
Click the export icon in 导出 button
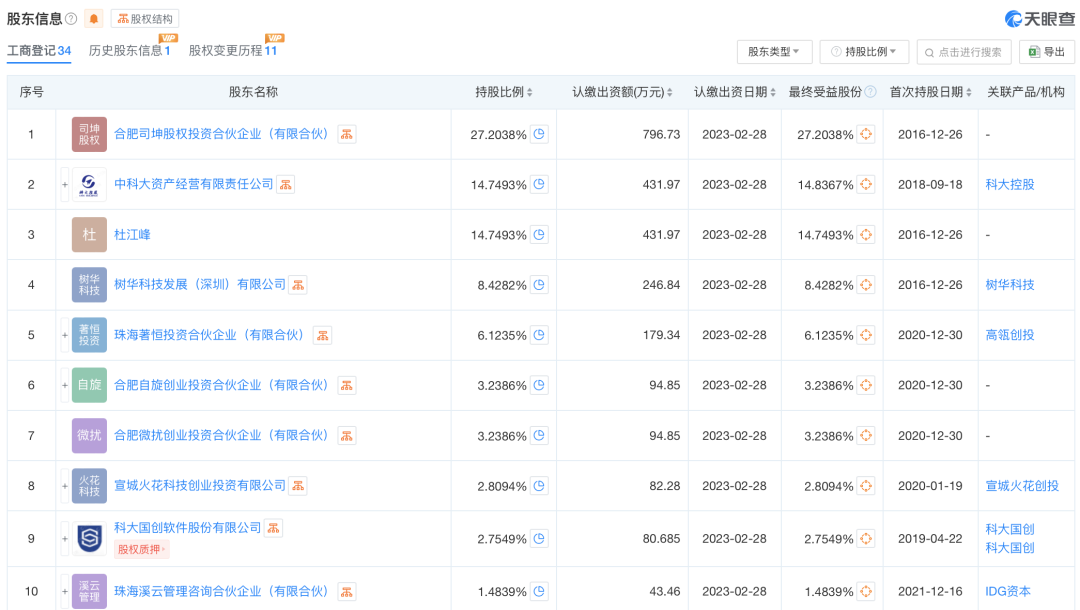coord(1033,51)
